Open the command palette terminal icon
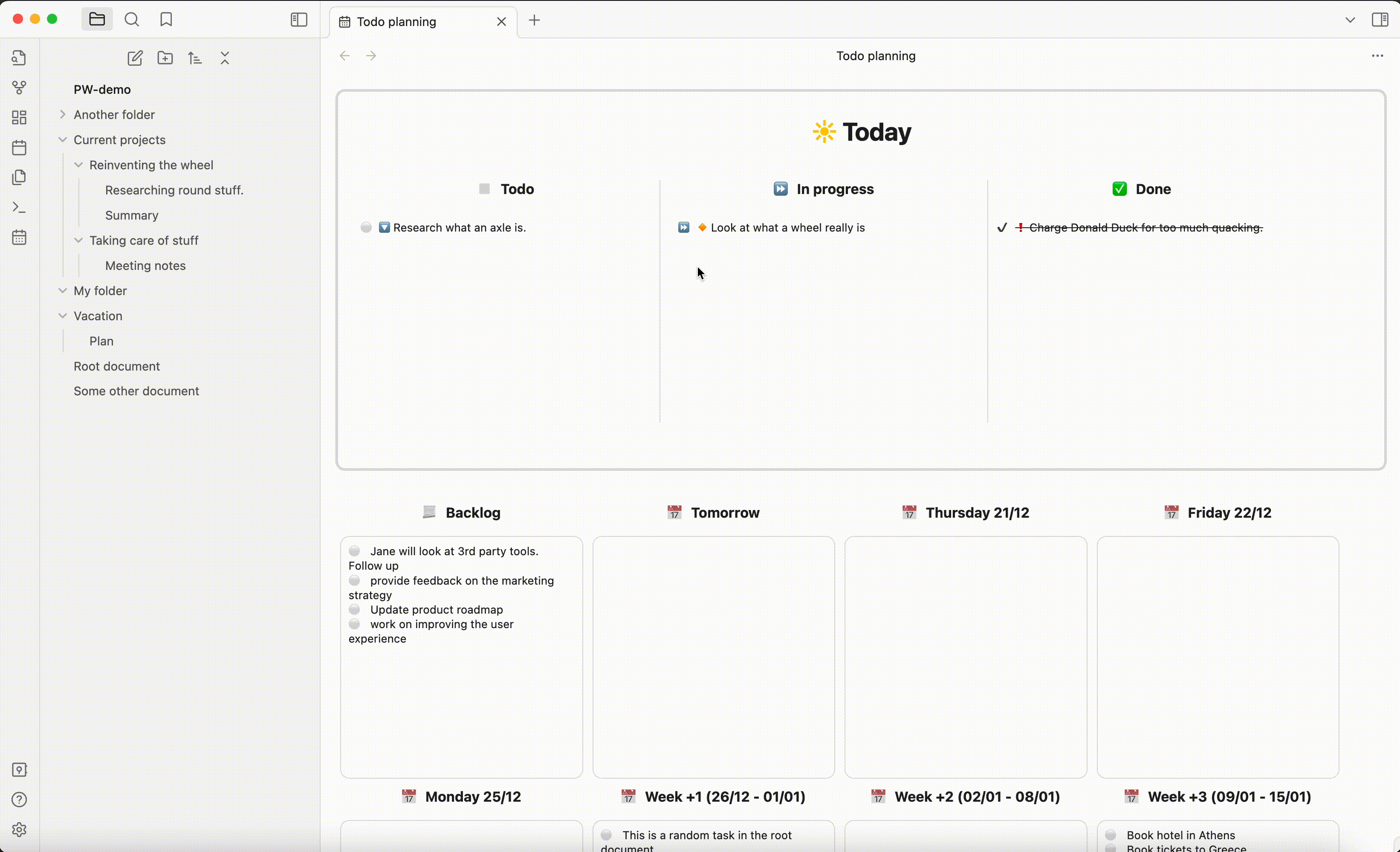 tap(19, 208)
